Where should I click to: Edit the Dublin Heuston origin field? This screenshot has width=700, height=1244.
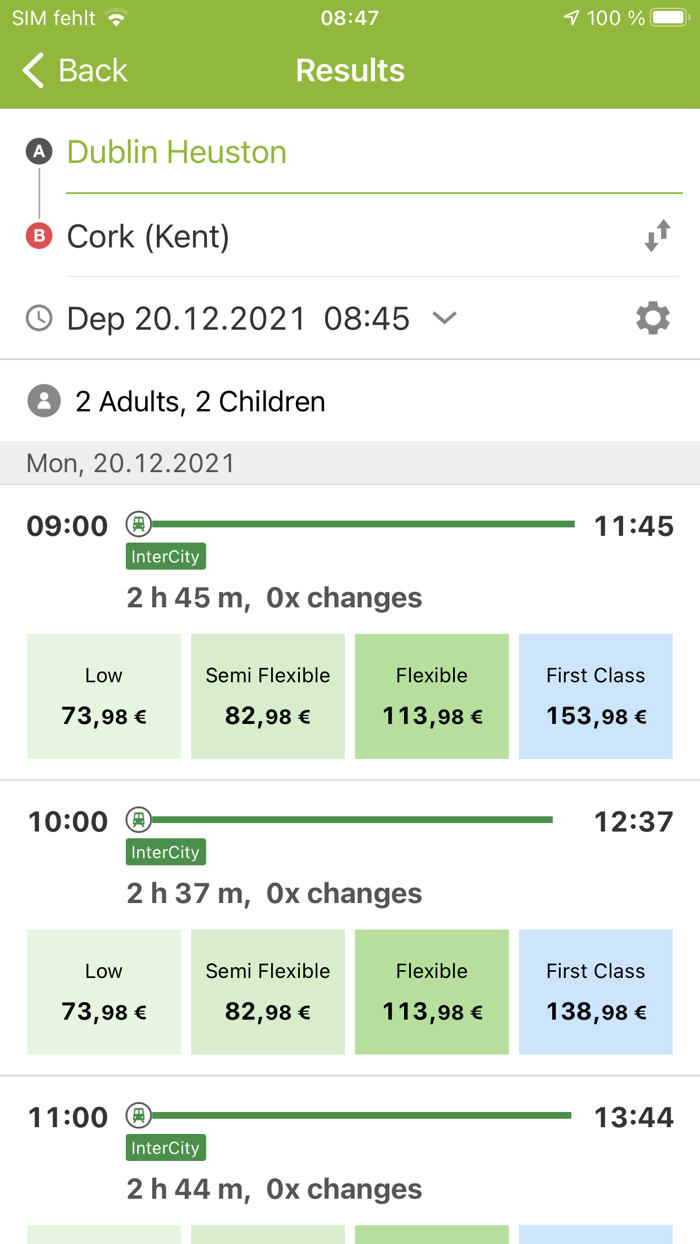click(x=176, y=151)
